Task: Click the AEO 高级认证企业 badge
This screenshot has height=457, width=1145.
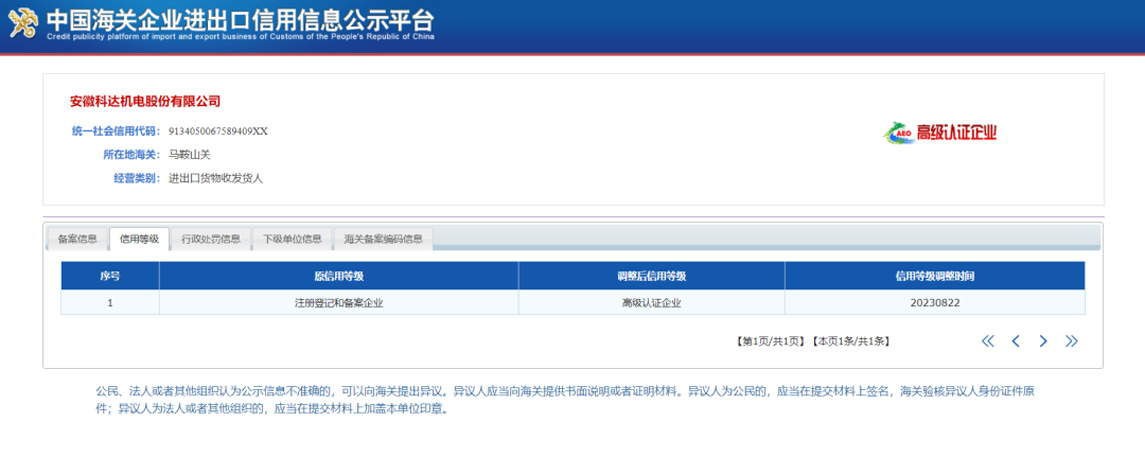Action: click(x=940, y=133)
